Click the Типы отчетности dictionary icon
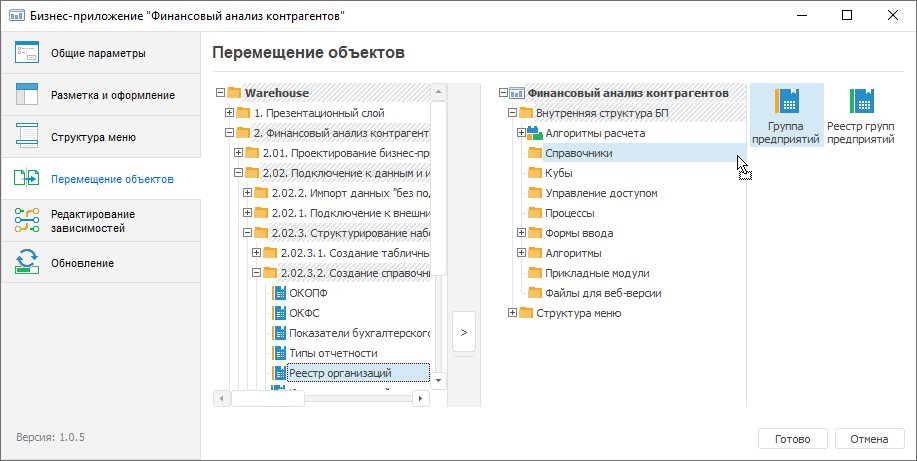The image size is (917, 461). click(280, 353)
